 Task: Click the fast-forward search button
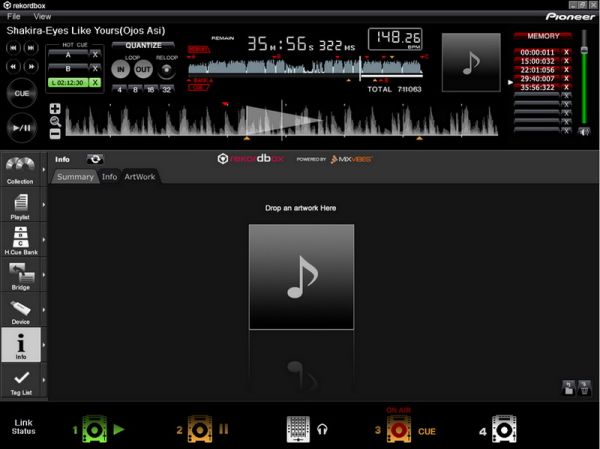pos(31,67)
